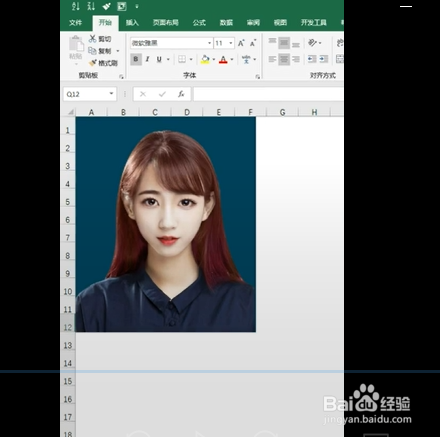Screen dimensions: 440x437
Task: Select column header H
Action: (x=314, y=112)
